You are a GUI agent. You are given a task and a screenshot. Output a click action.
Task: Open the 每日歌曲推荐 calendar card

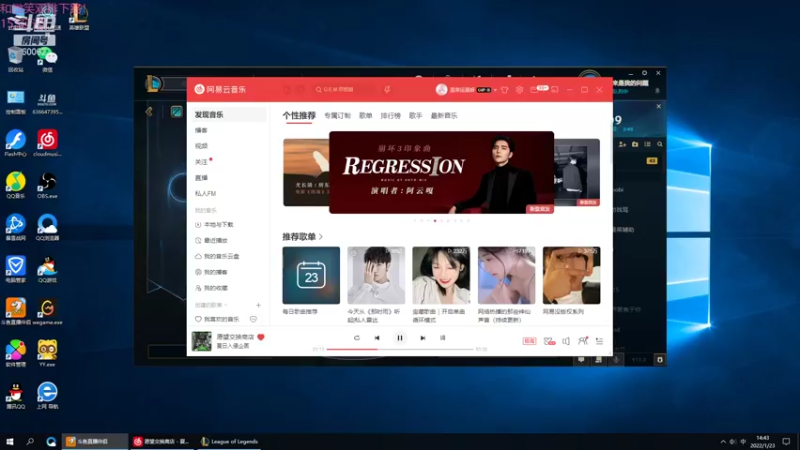click(x=311, y=276)
